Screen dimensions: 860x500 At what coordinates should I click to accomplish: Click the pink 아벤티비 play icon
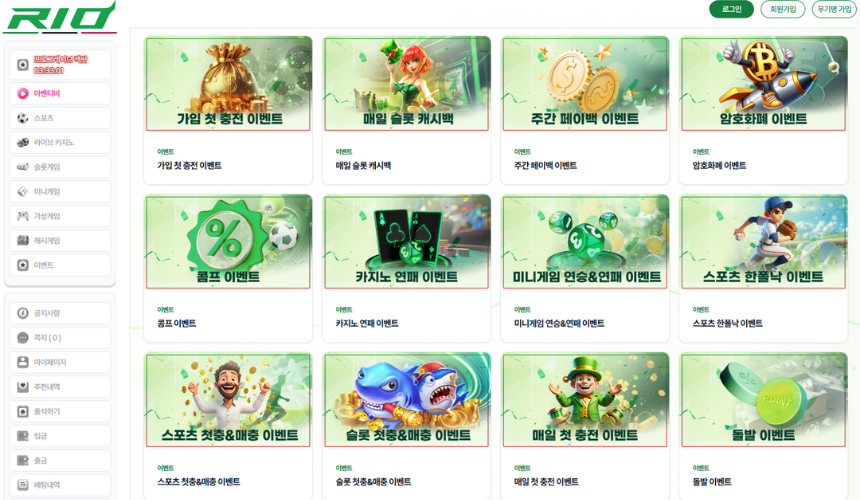22,94
